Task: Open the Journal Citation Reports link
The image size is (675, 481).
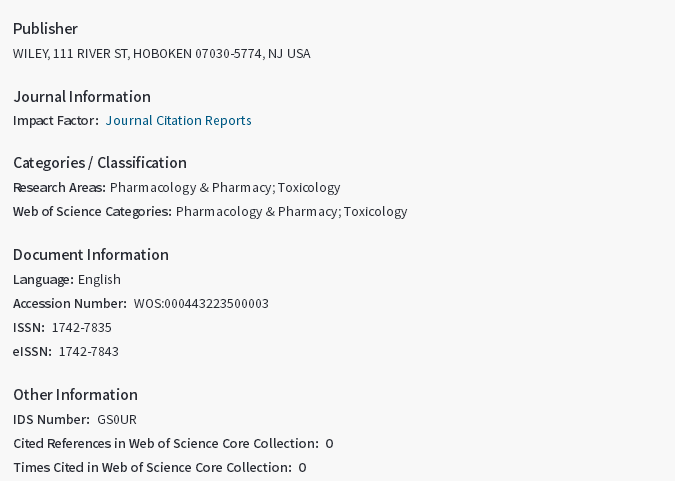Action: coord(178,121)
